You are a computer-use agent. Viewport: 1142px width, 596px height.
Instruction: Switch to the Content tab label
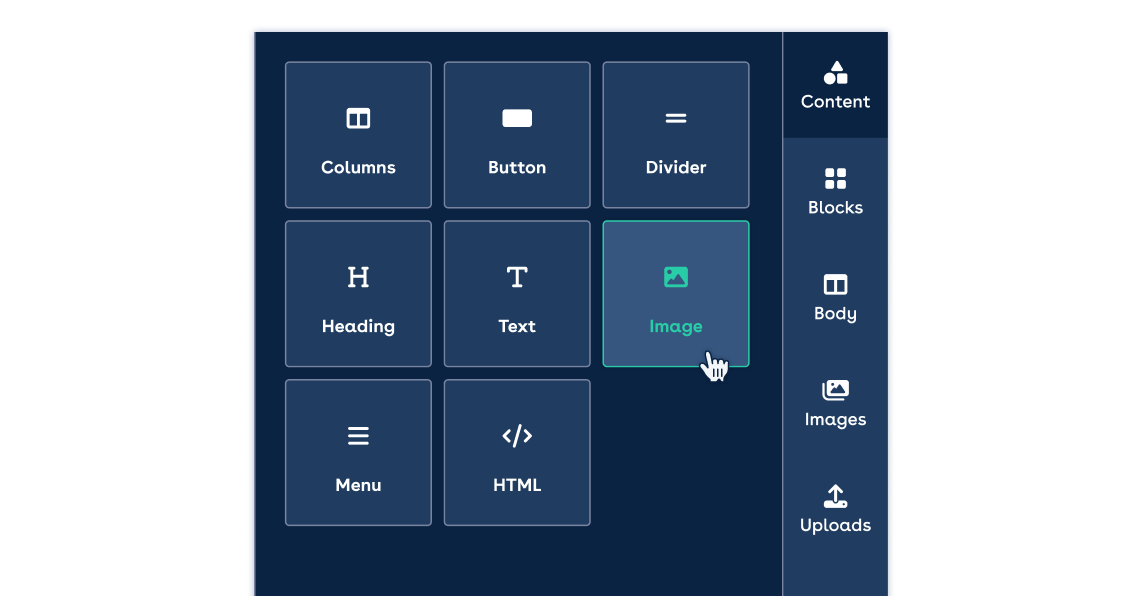coord(835,102)
